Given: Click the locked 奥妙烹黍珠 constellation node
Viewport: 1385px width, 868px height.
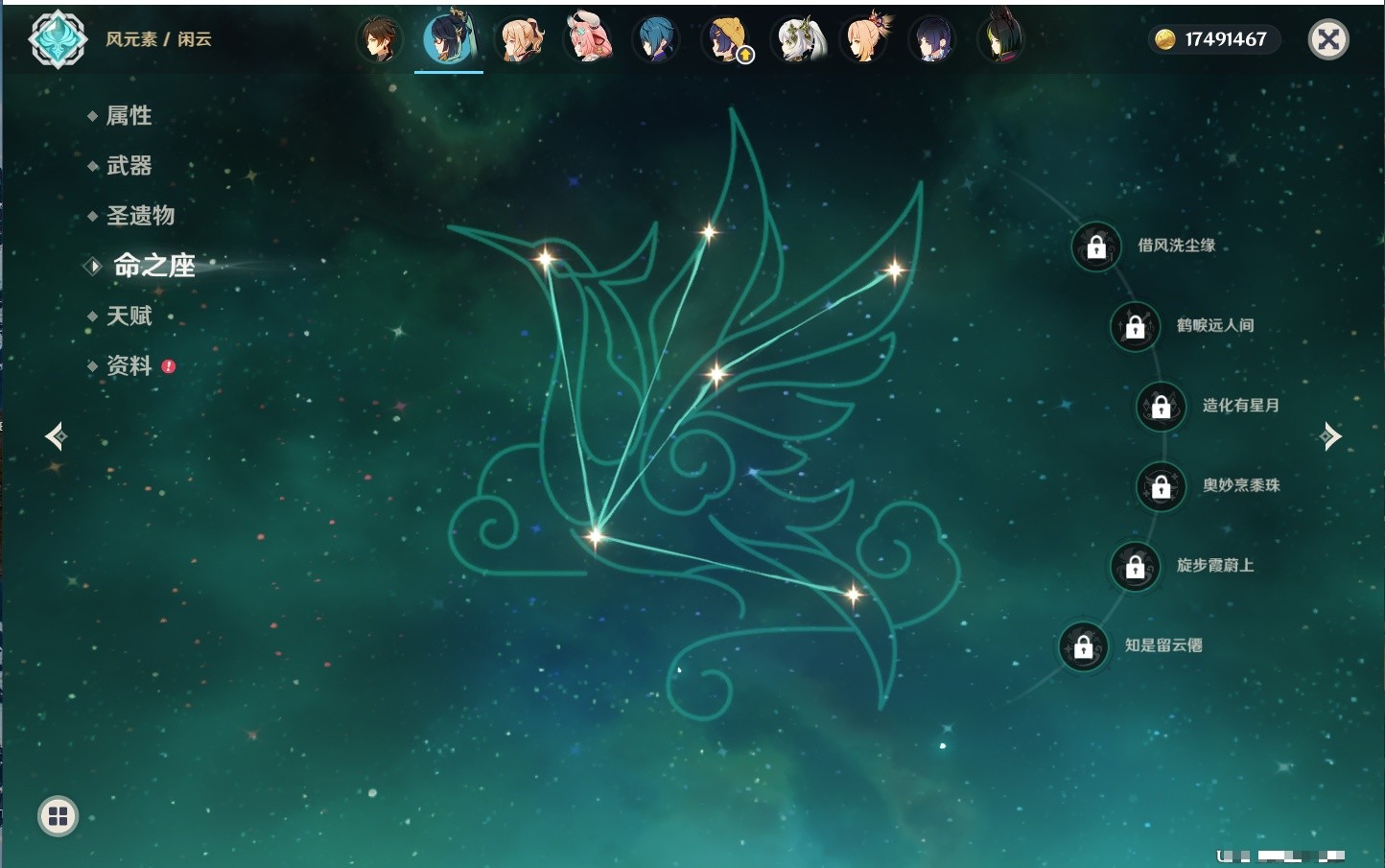Looking at the screenshot, I should pyautogui.click(x=1161, y=486).
